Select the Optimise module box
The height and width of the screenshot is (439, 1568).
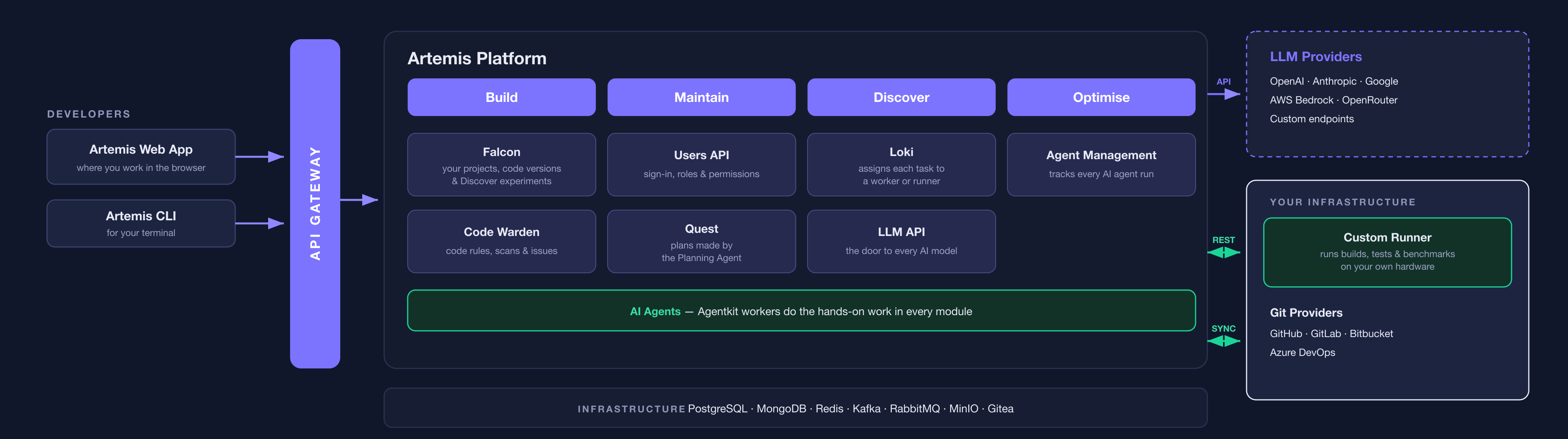pos(1101,98)
